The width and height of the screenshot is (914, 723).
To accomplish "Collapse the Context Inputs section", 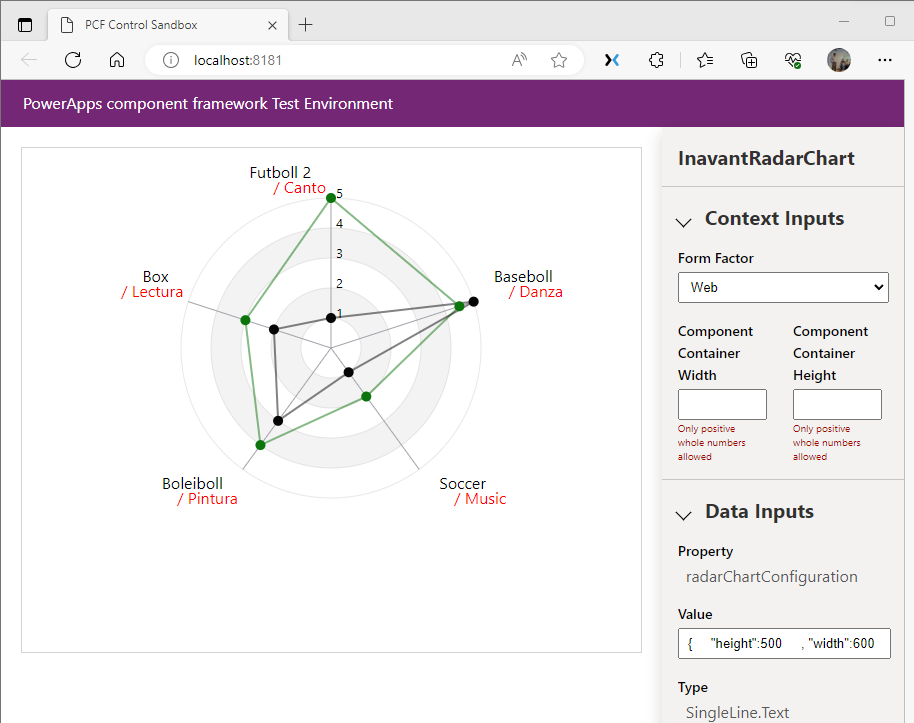I will (x=684, y=221).
